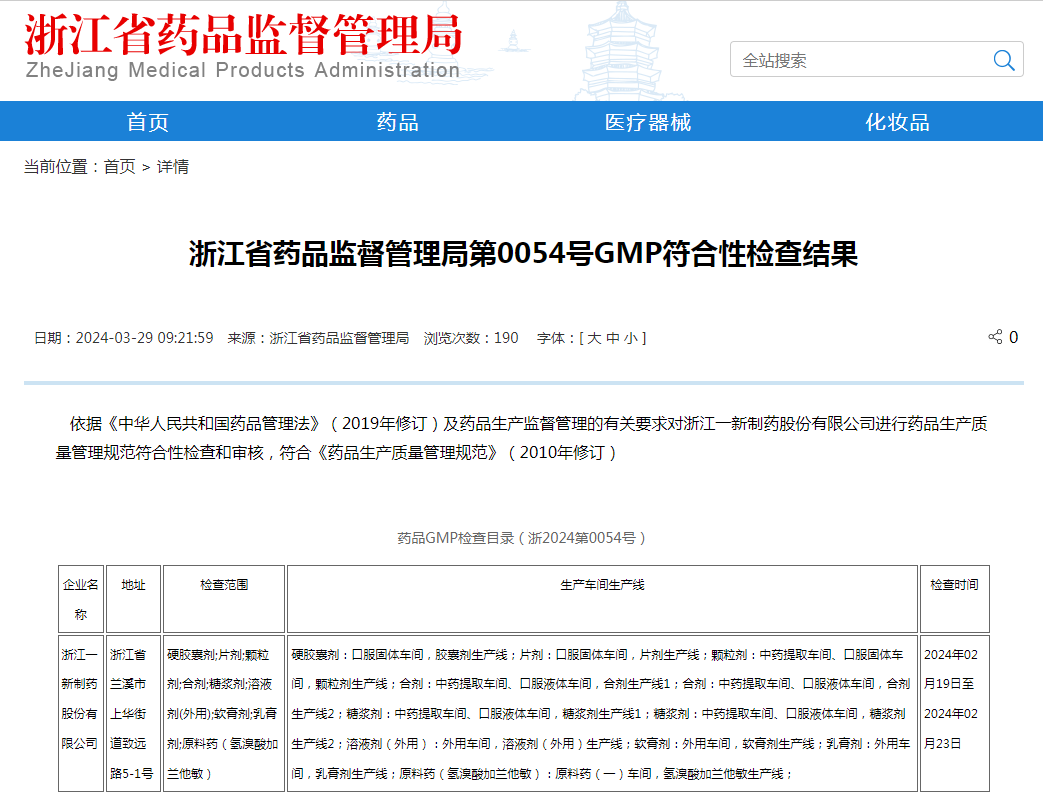
Task: Click the inspection date cell 2024年02月19日至
Action: coord(955,713)
